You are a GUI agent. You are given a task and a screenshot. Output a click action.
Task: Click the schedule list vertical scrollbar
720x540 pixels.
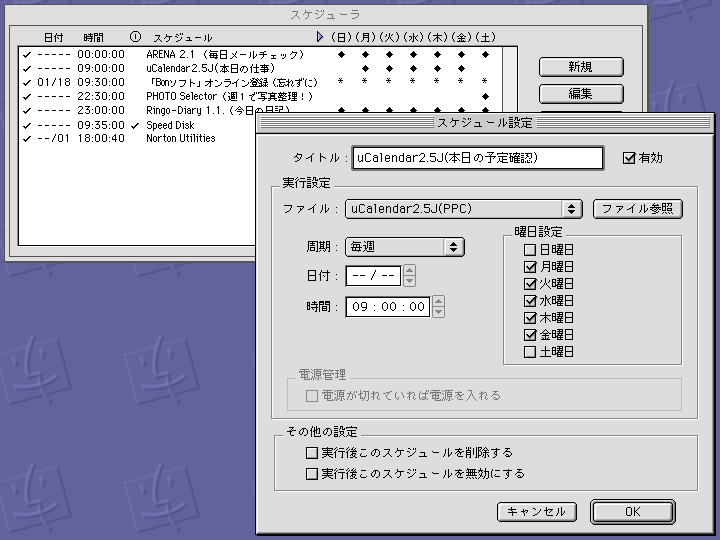pos(510,79)
